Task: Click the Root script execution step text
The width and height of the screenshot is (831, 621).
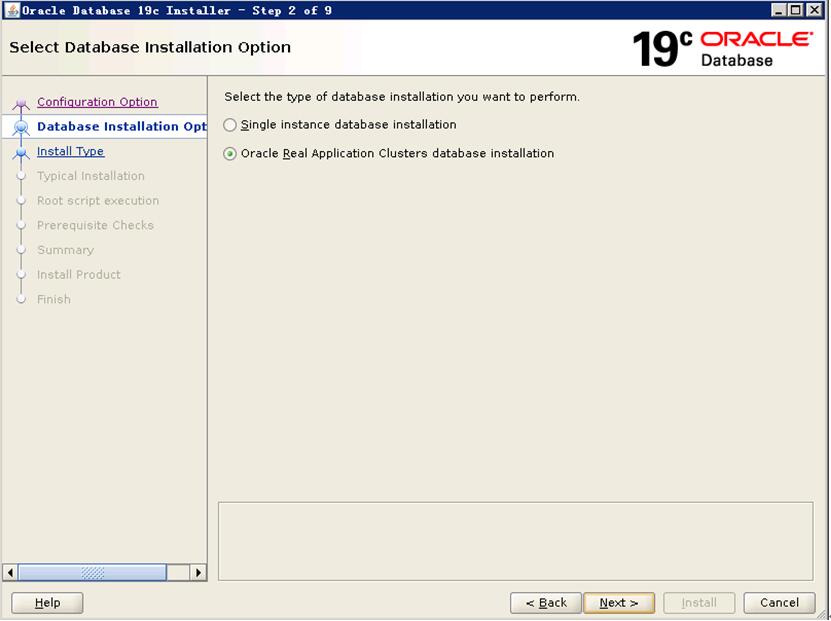Action: point(98,201)
